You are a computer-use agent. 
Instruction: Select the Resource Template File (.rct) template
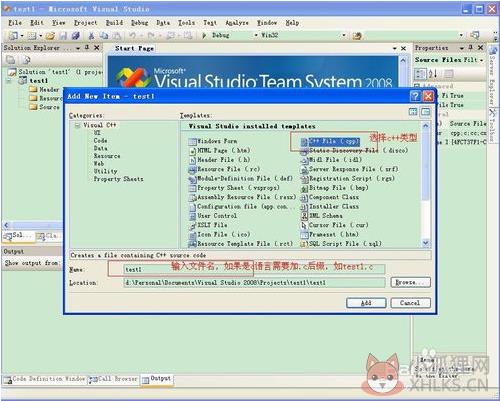[241, 244]
